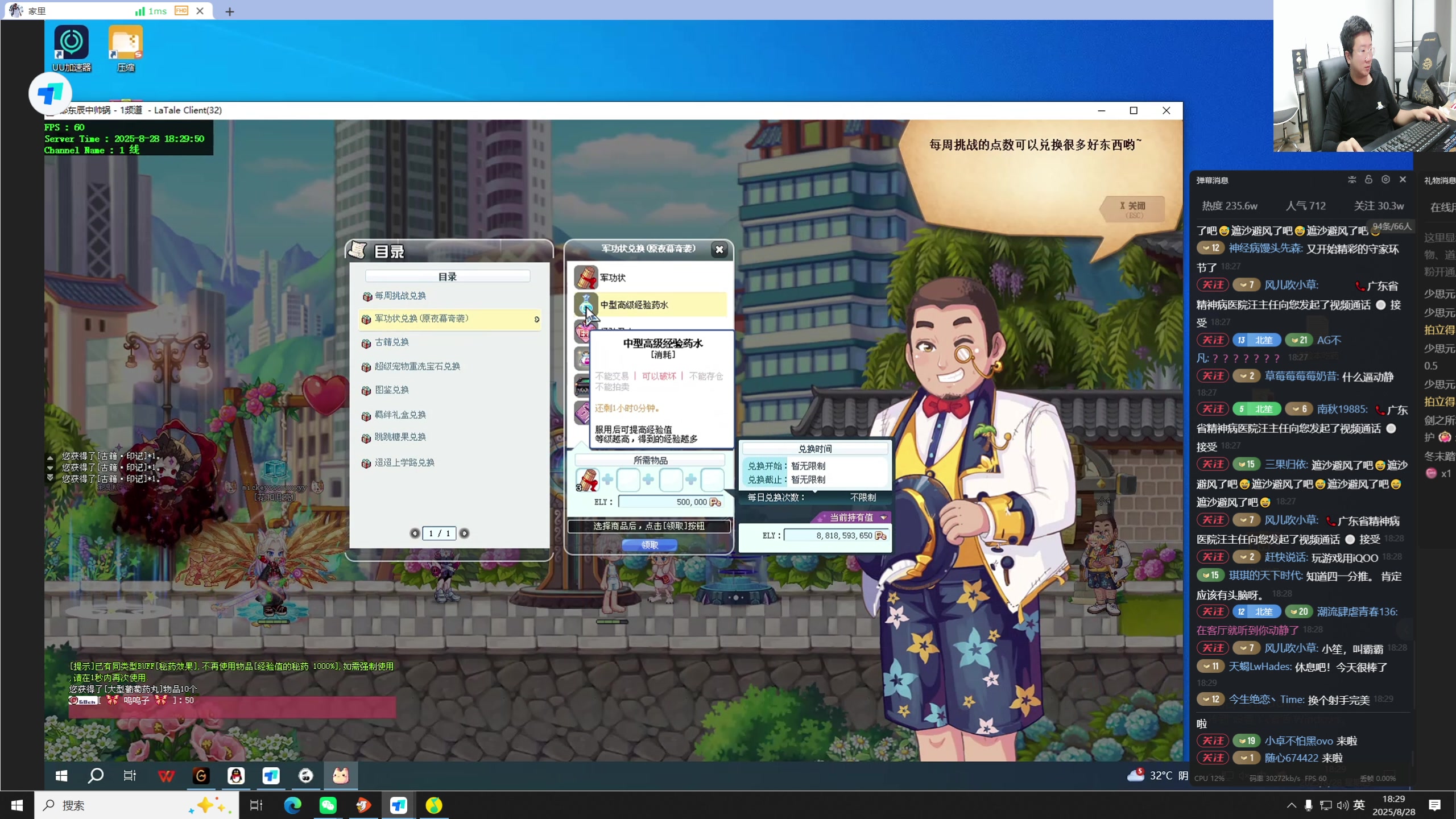
Task: Open the ToDesk icon on outer taskbar
Action: point(398,805)
